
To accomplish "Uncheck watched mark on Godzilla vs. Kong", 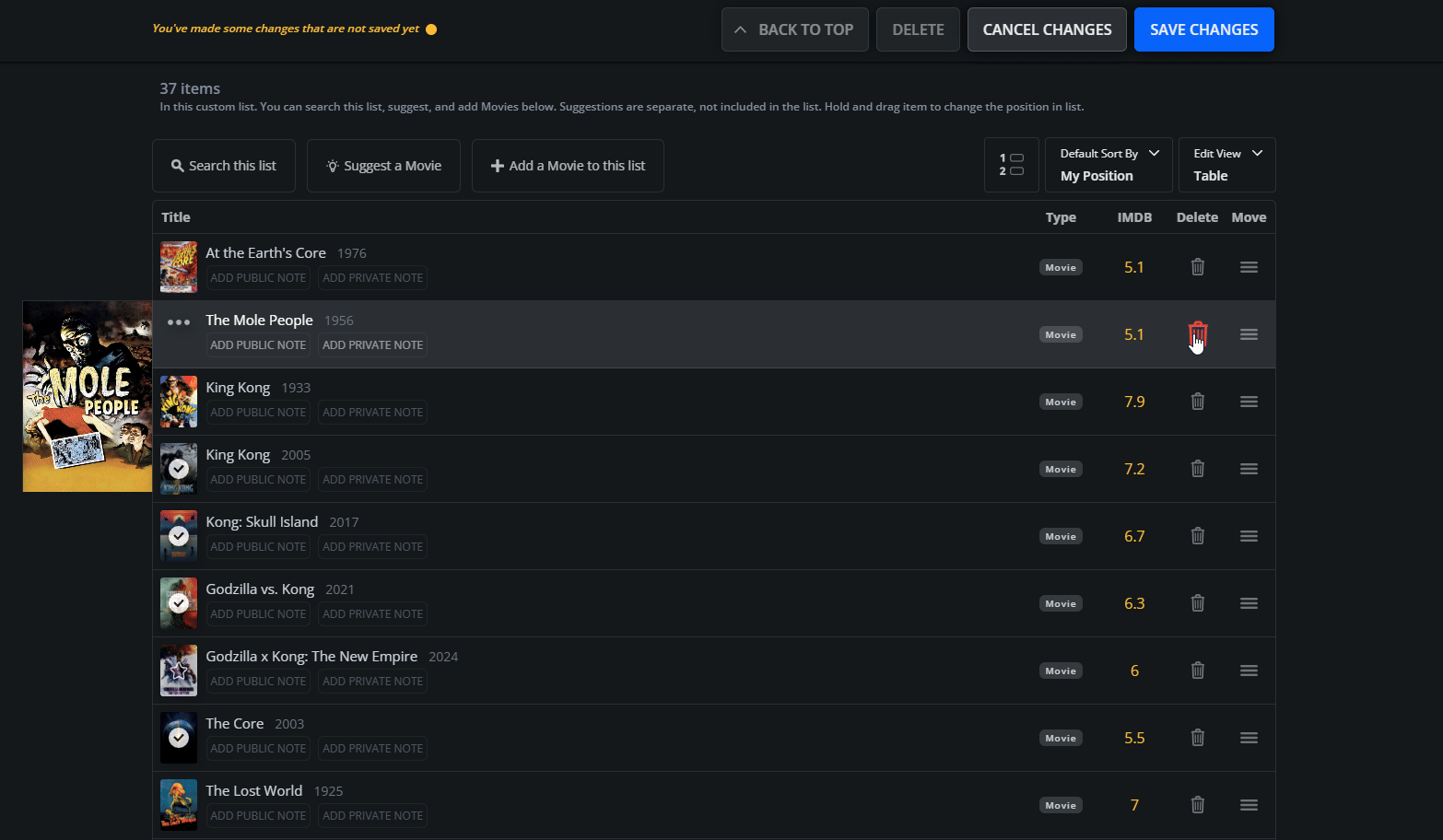I will (179, 603).
